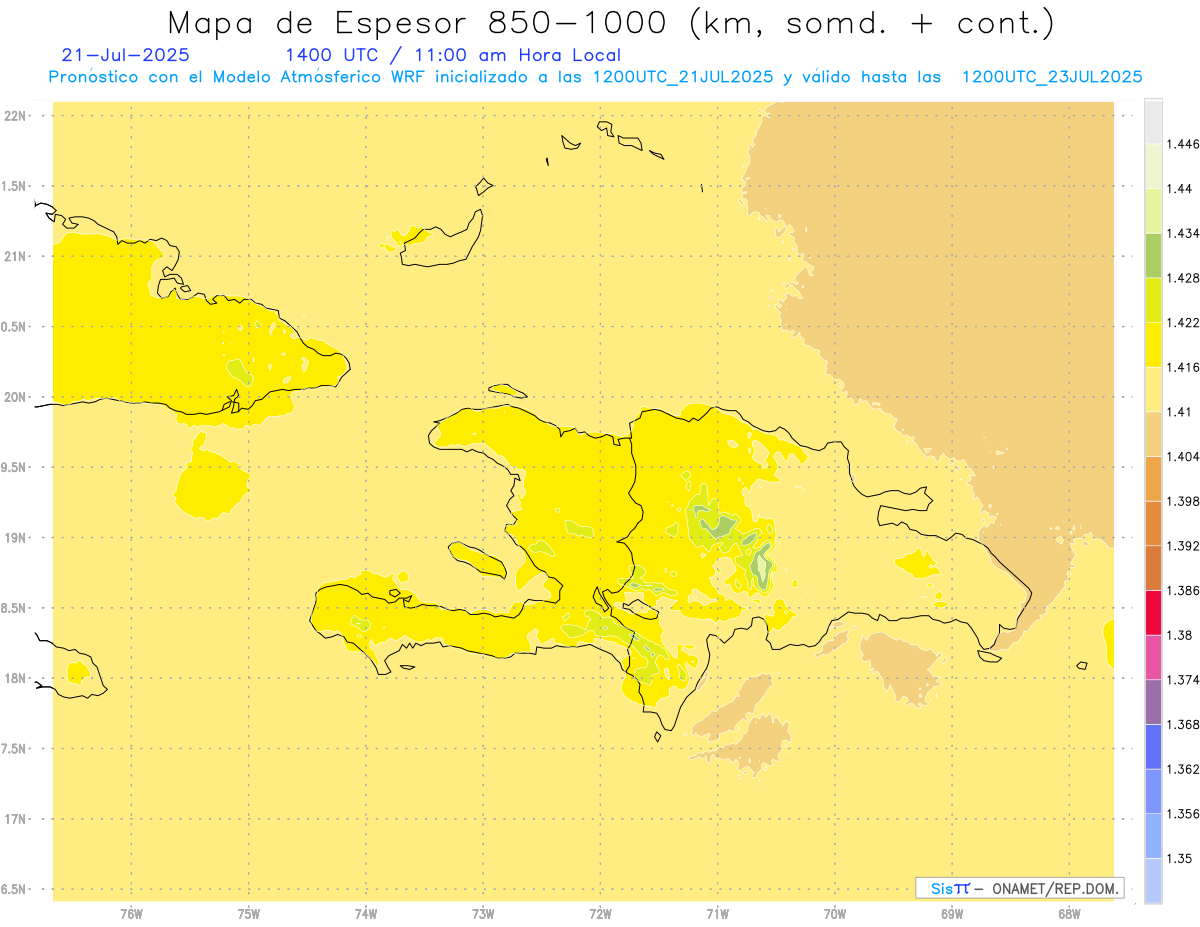This screenshot has height=927, width=1200.
Task: Click the 'Sisπ – ONAMET/REP.DOM.' credit box
Action: point(1019,888)
